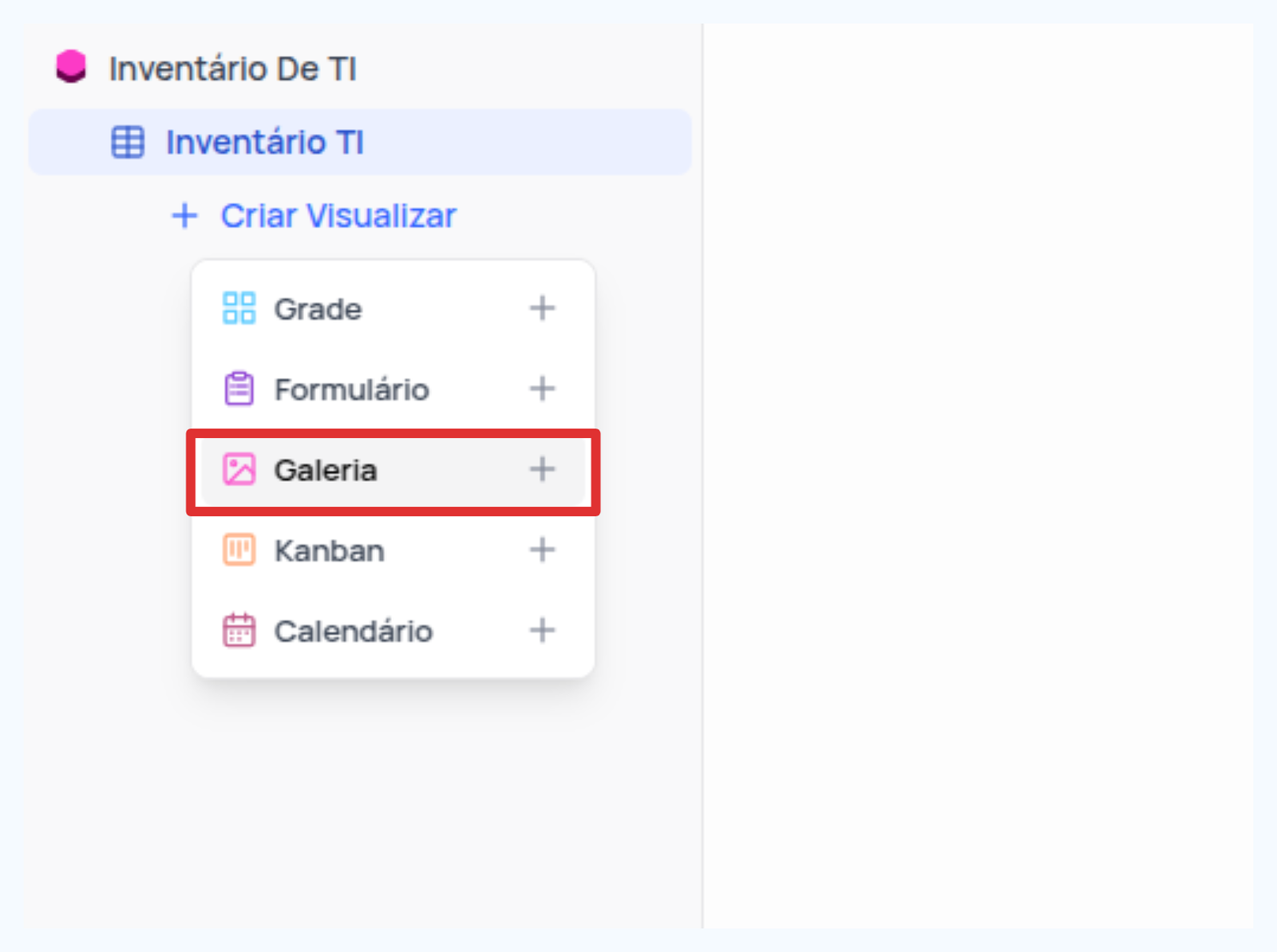Add a Calendário view with its plus
This screenshot has width=1277, height=952.
[x=542, y=630]
